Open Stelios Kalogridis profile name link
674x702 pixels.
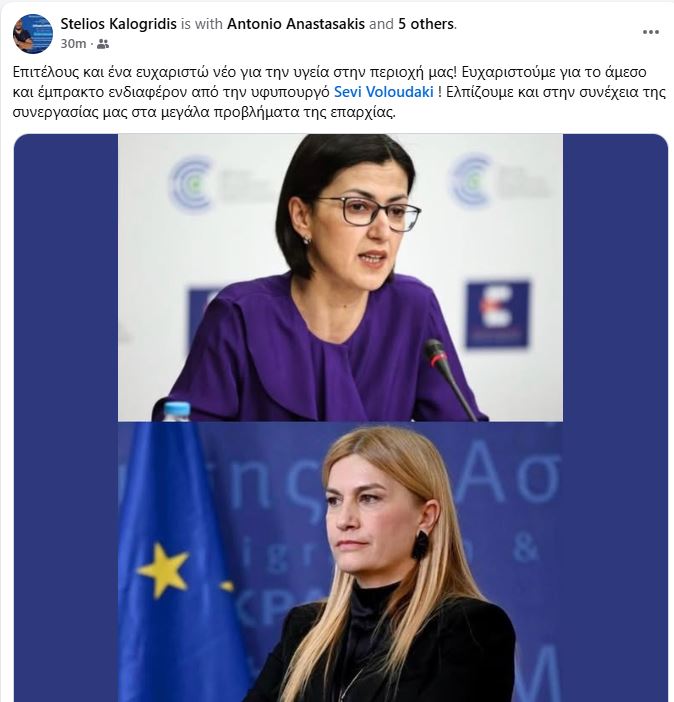(119, 24)
